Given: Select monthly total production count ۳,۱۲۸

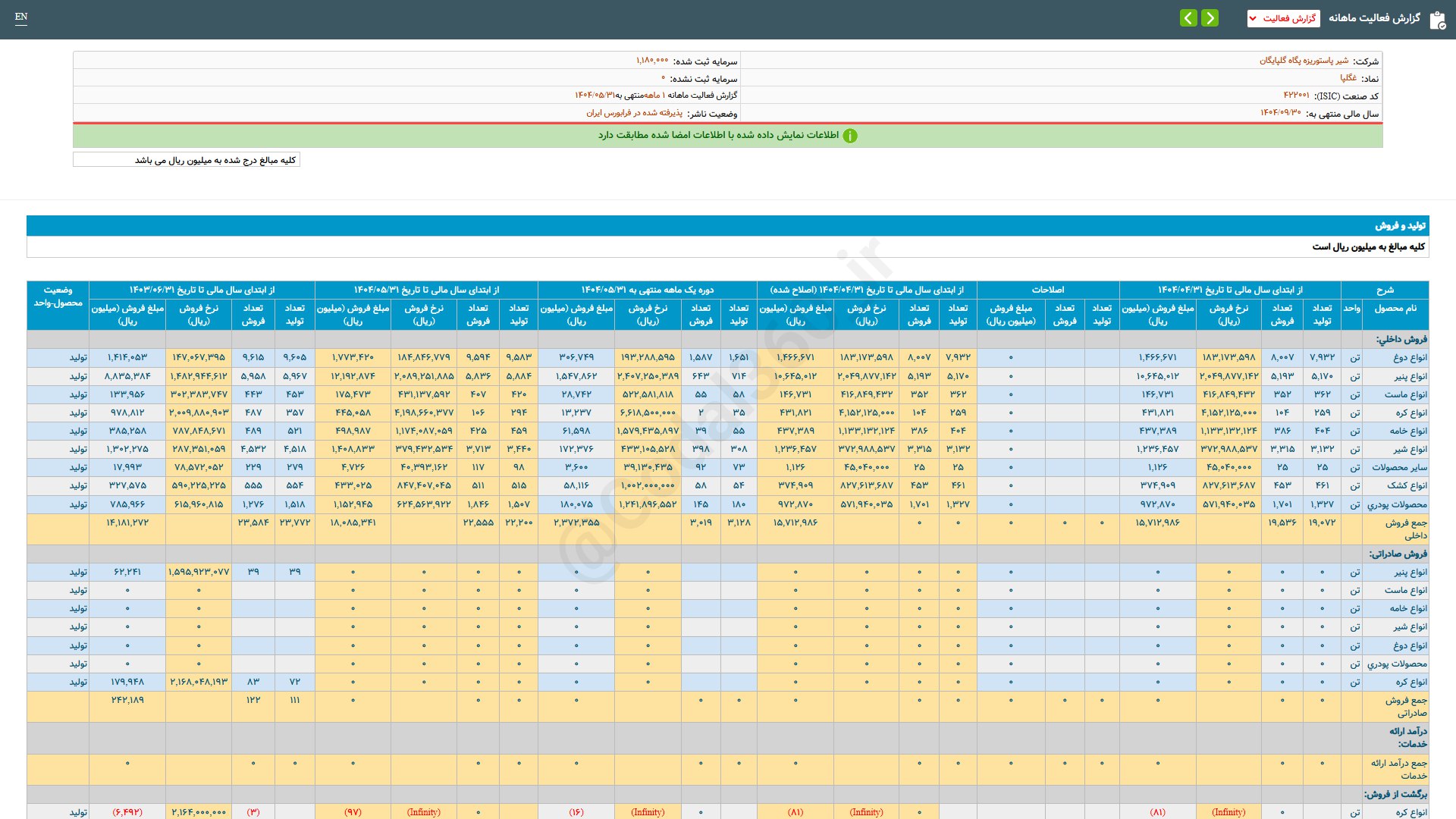Looking at the screenshot, I should click(x=739, y=522).
